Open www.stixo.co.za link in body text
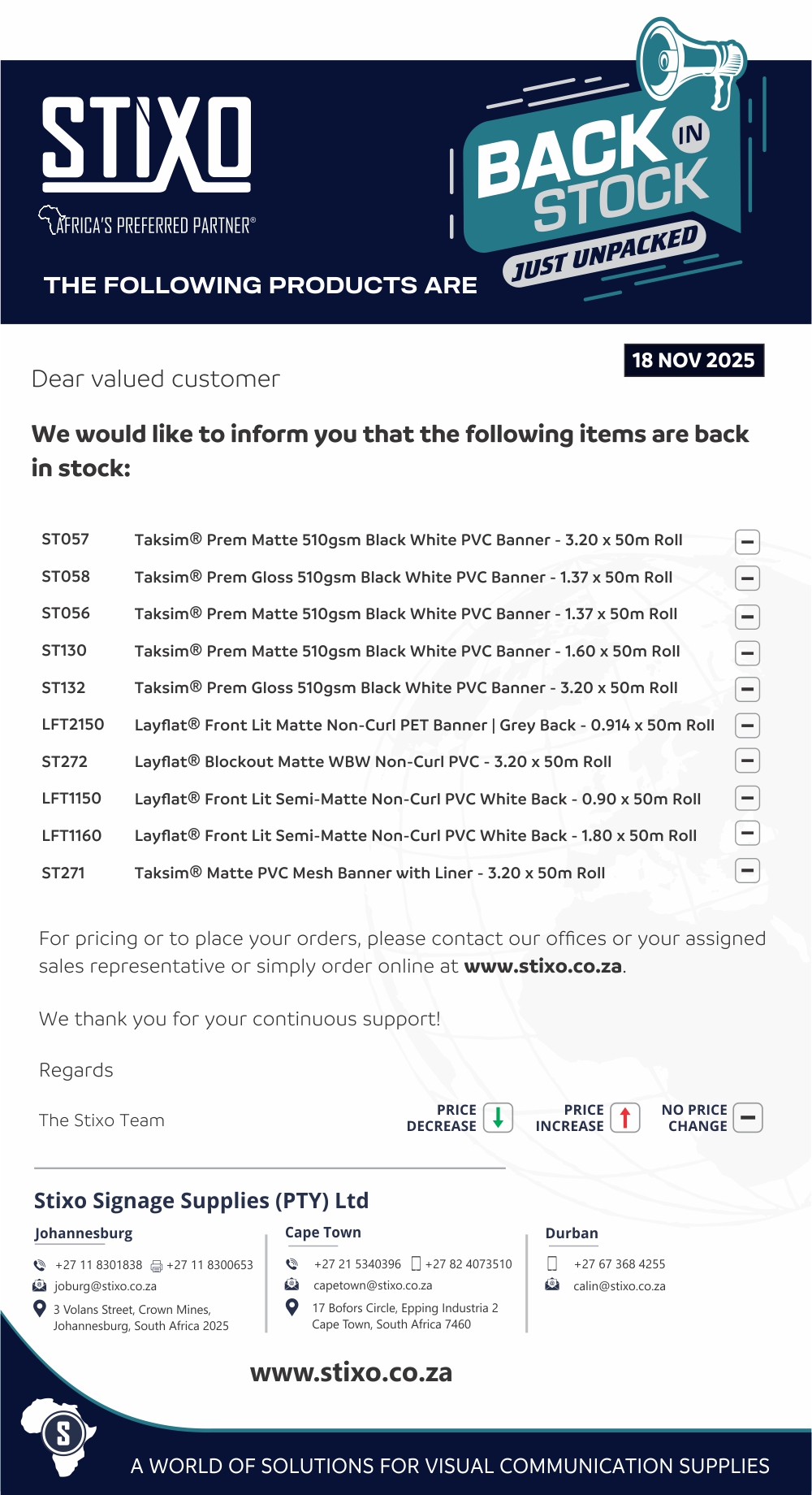Image resolution: width=812 pixels, height=1495 pixels. (x=542, y=966)
